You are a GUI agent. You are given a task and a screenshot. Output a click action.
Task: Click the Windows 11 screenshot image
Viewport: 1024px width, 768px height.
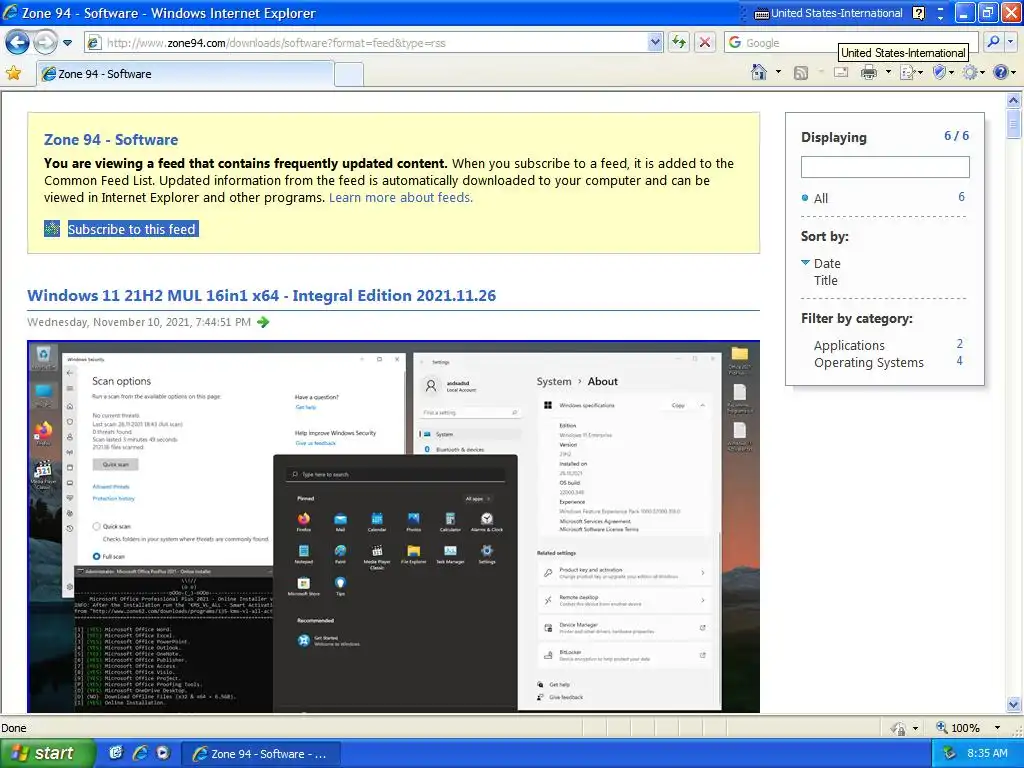(393, 526)
